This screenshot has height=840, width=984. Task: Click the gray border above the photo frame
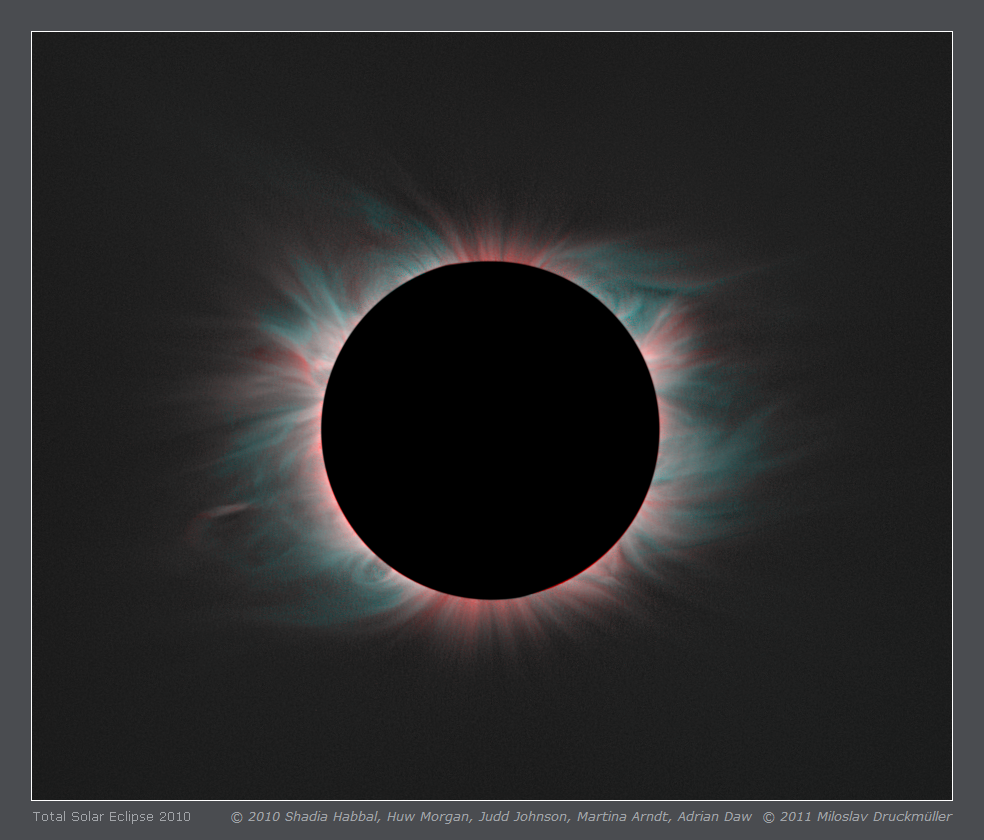[490, 15]
